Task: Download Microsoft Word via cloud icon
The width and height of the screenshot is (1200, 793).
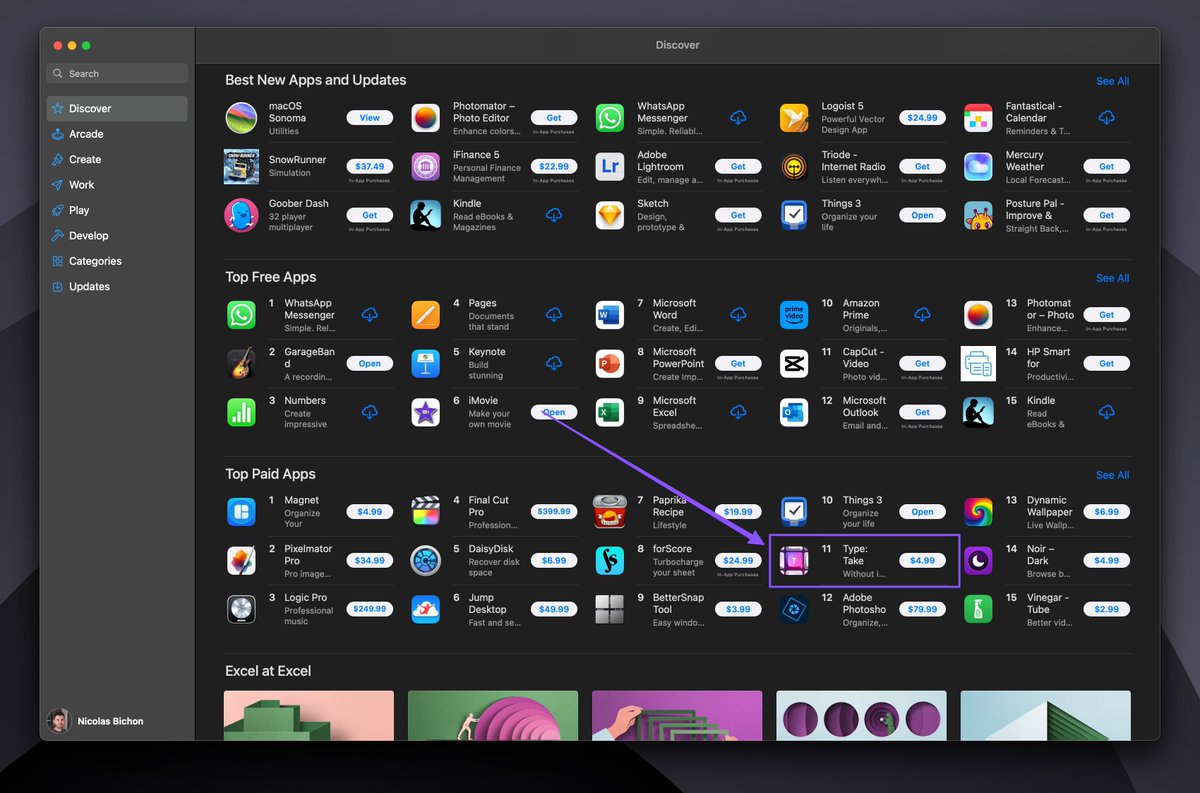Action: [738, 315]
